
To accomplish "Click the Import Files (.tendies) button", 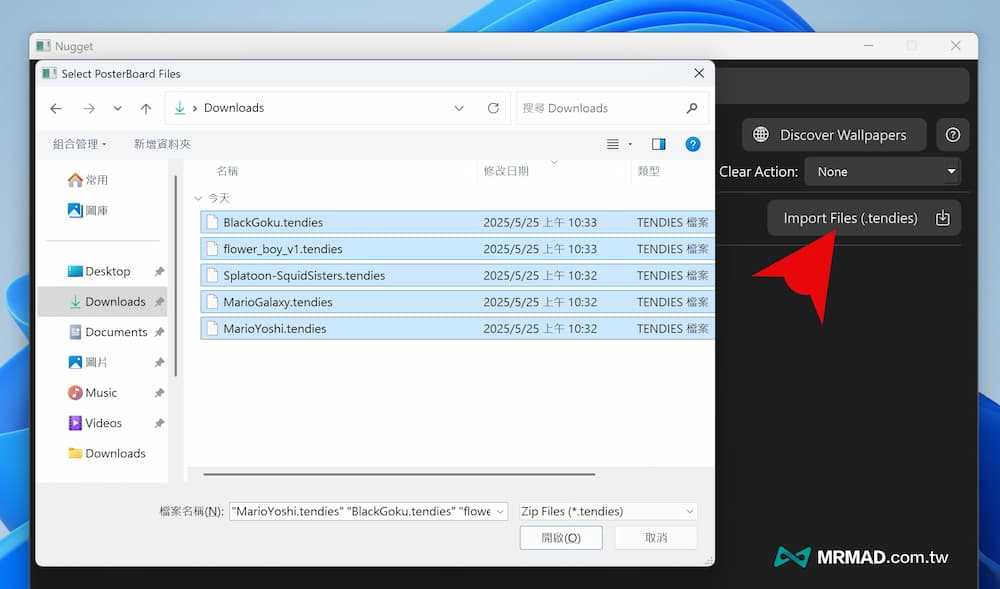I will point(864,218).
